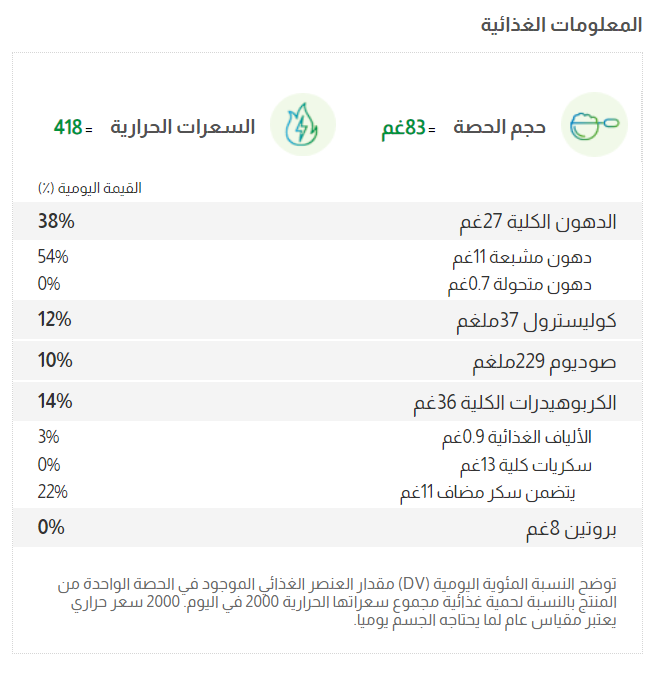Select the حجم الحصة label
This screenshot has height=677, width=654.
pyautogui.click(x=499, y=127)
